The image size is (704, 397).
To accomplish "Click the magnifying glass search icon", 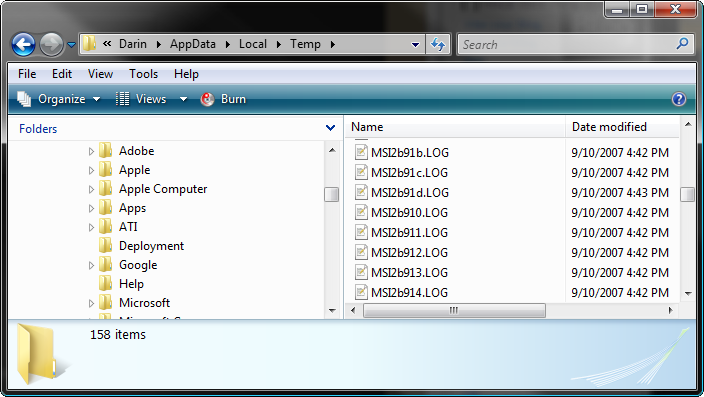I will (x=682, y=44).
